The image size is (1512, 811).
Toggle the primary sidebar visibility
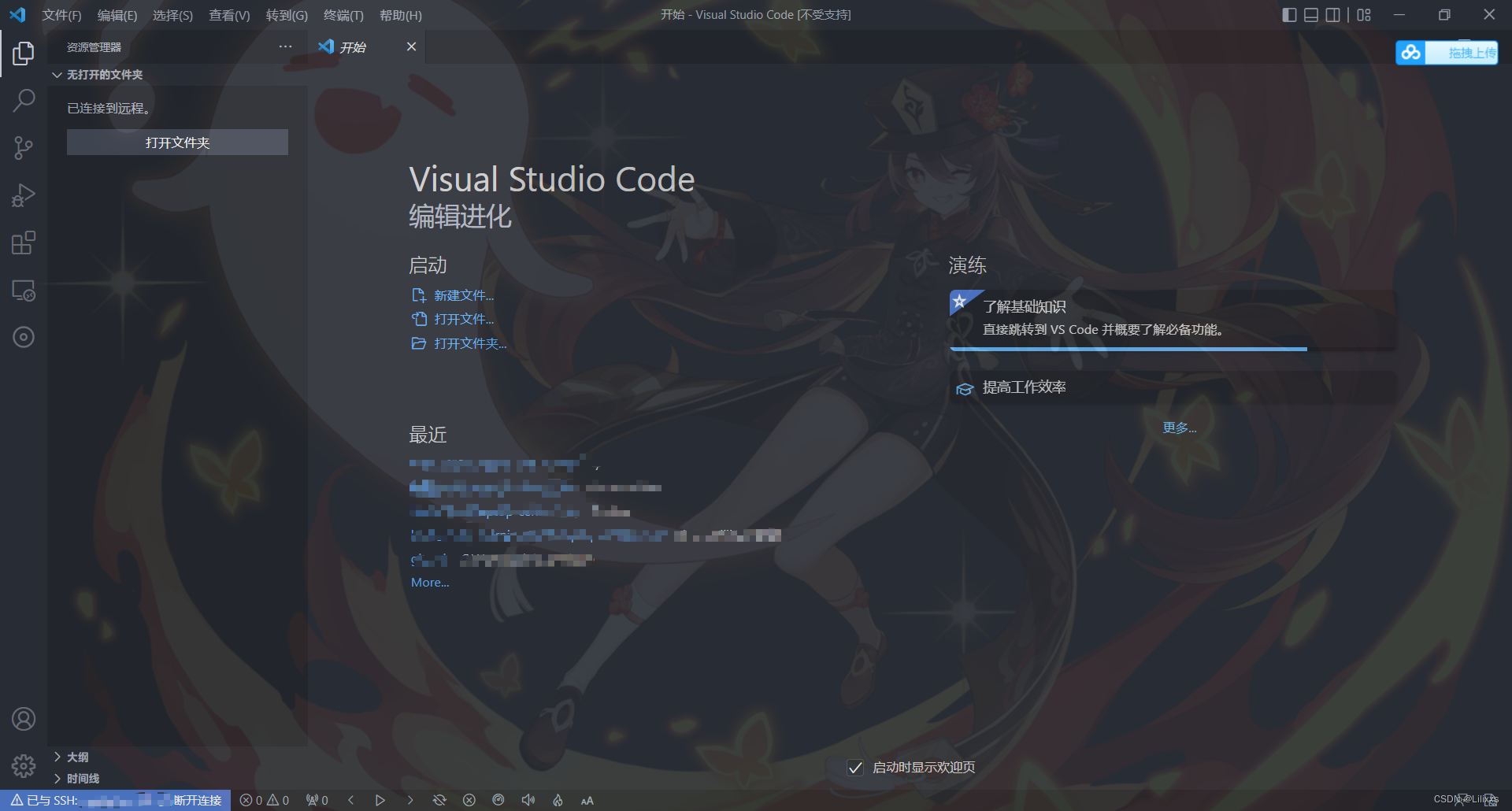pyautogui.click(x=1289, y=14)
